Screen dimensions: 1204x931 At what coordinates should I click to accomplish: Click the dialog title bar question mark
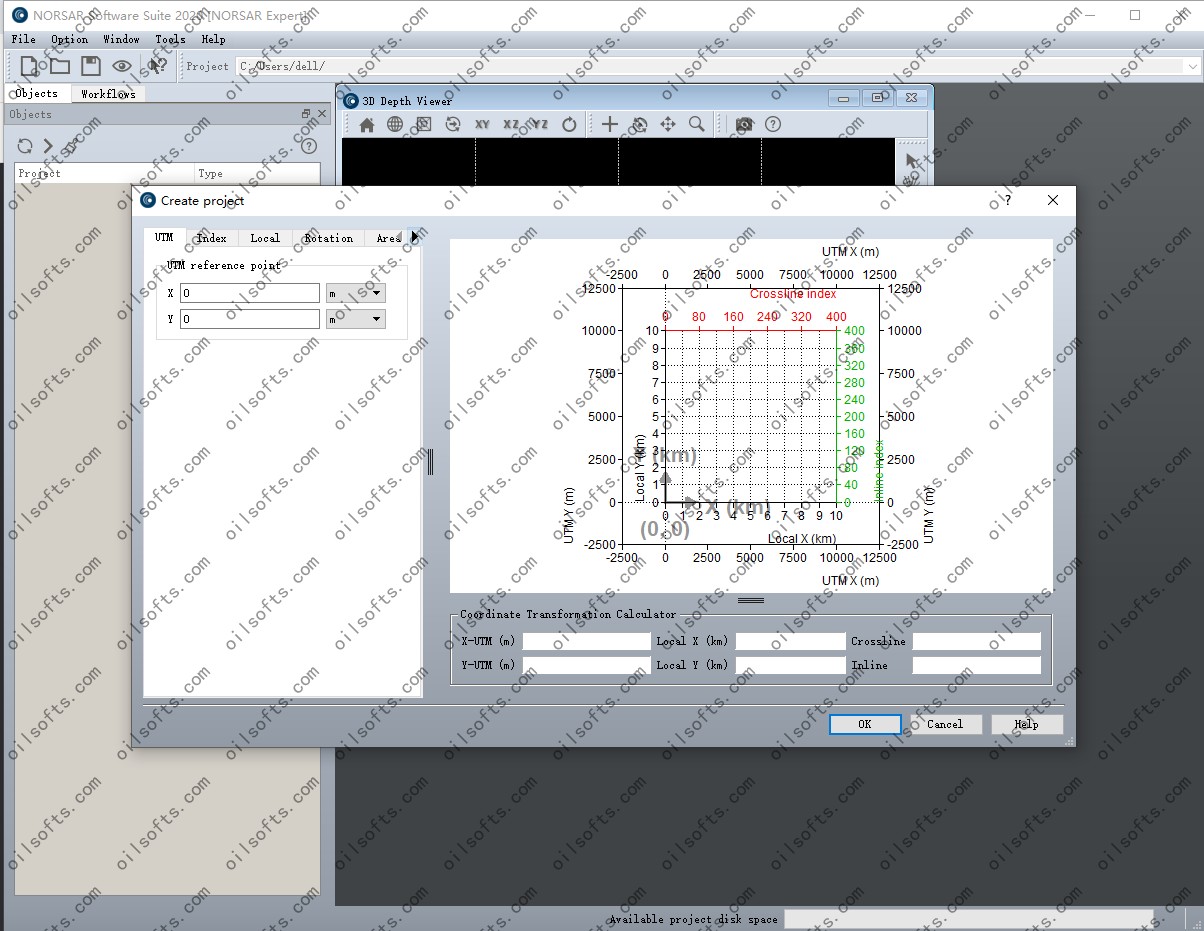[1008, 200]
